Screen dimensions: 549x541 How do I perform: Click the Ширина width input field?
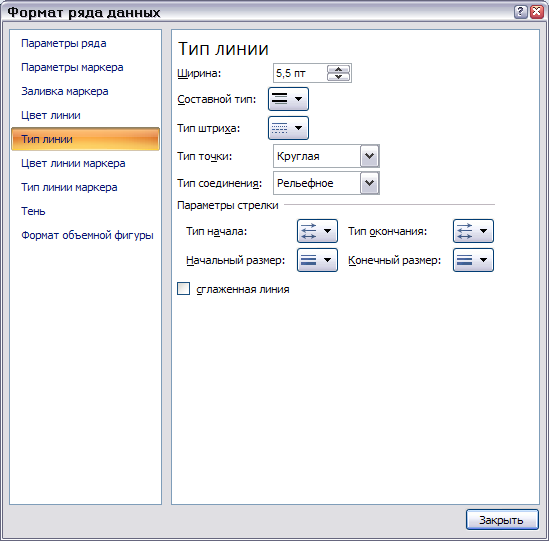point(300,73)
